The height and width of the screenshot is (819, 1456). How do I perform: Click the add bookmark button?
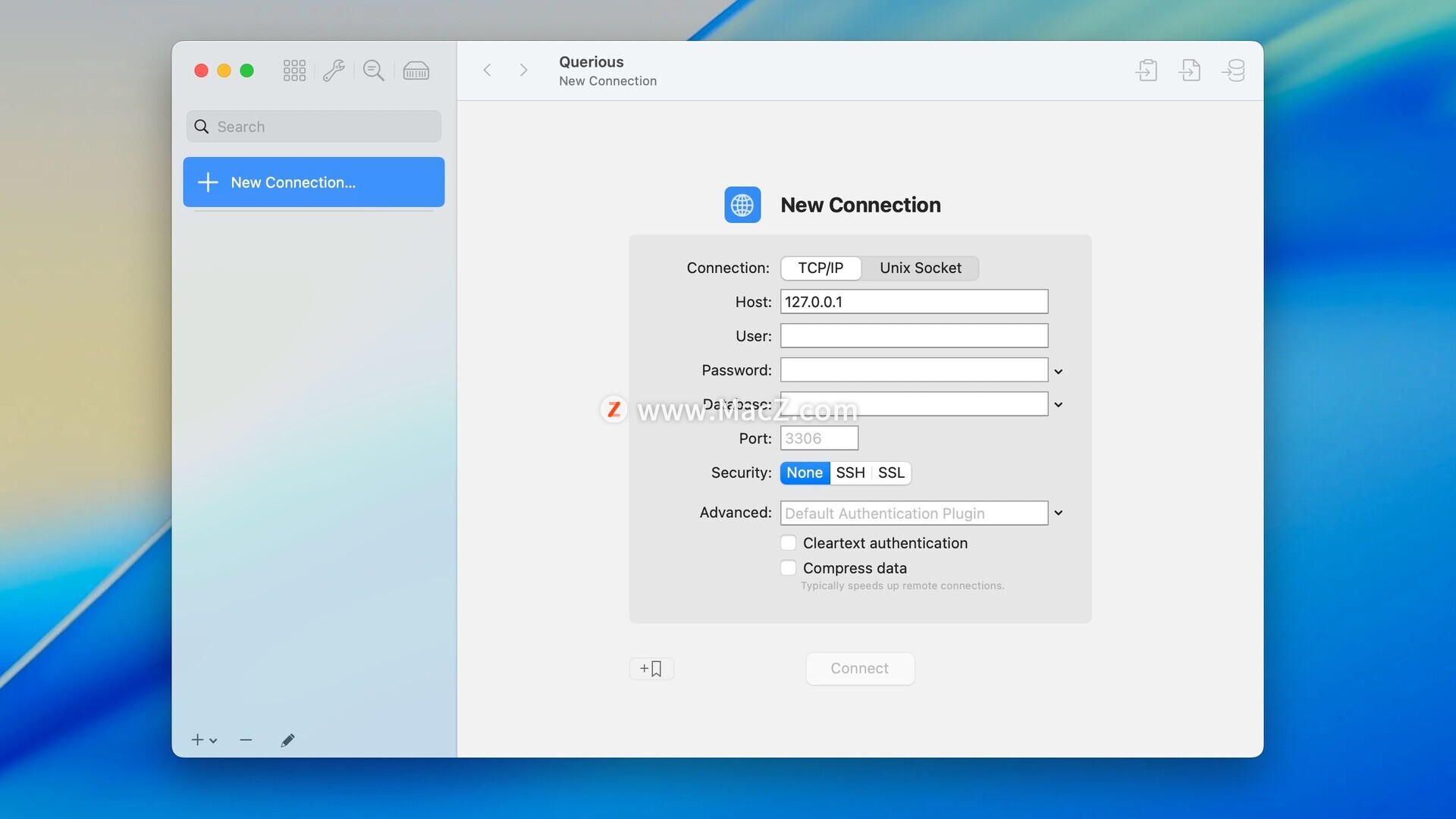click(x=651, y=669)
